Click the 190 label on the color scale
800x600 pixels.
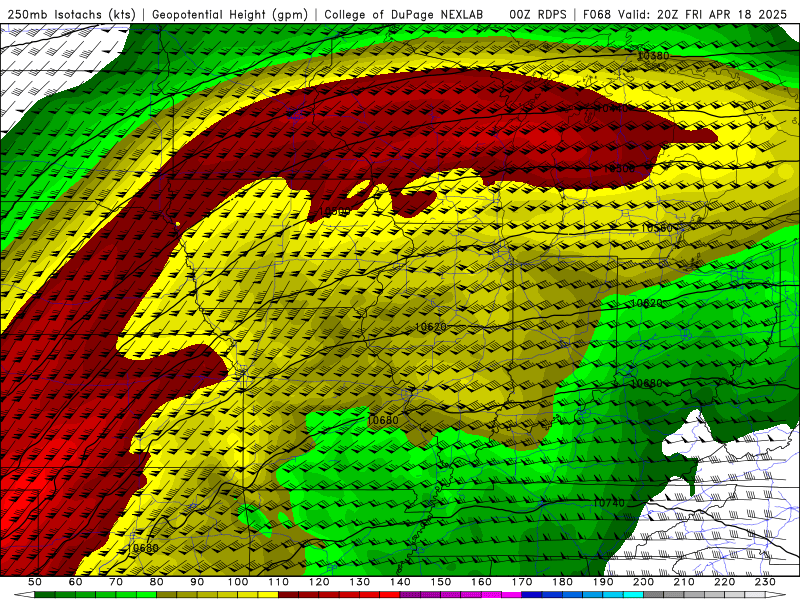click(x=603, y=582)
